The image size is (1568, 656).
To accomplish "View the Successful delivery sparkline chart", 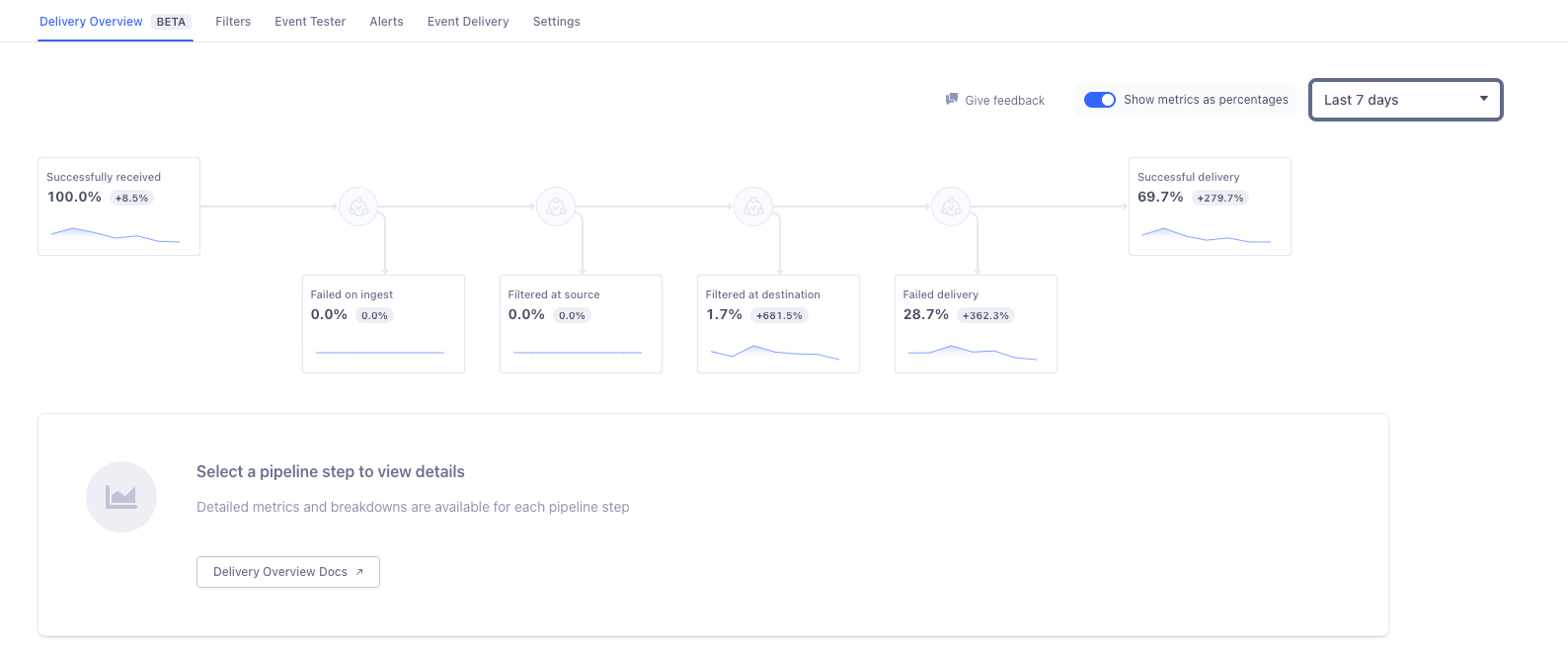I will click(1206, 236).
